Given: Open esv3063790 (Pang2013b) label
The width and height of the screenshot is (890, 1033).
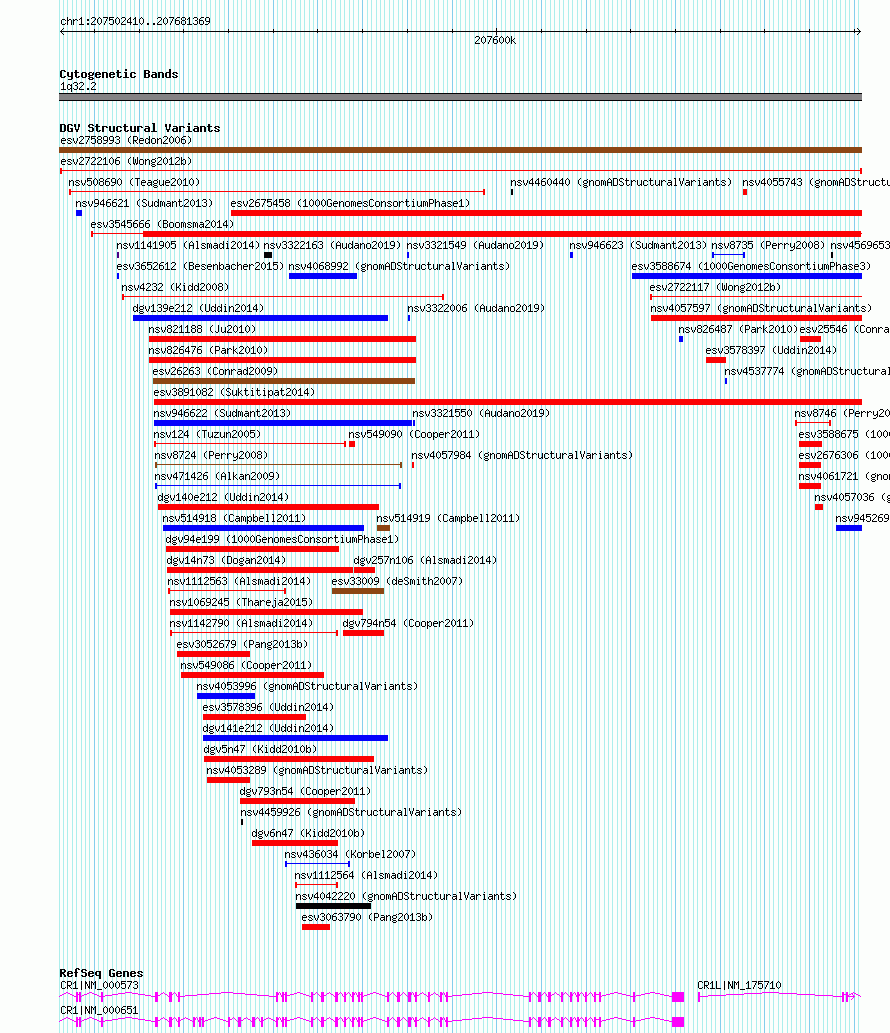Looking at the screenshot, I should point(367,920).
